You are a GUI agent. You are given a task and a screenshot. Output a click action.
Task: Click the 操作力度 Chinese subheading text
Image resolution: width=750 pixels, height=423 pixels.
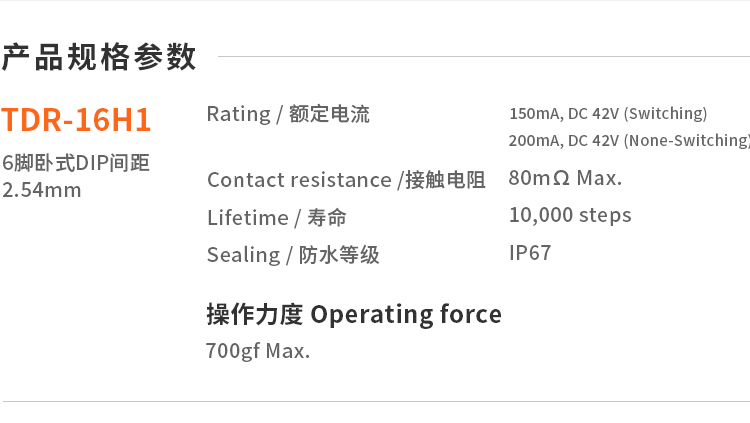(254, 314)
